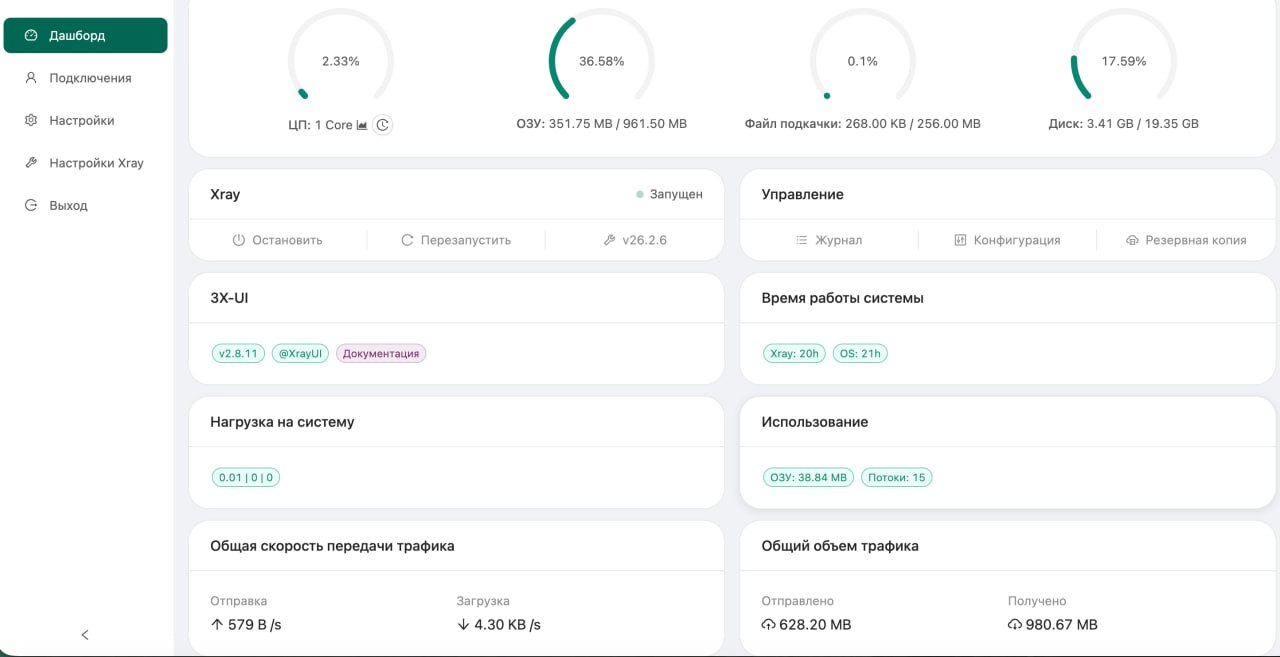Open the @XrayUI link tag
The height and width of the screenshot is (657, 1280).
300,353
